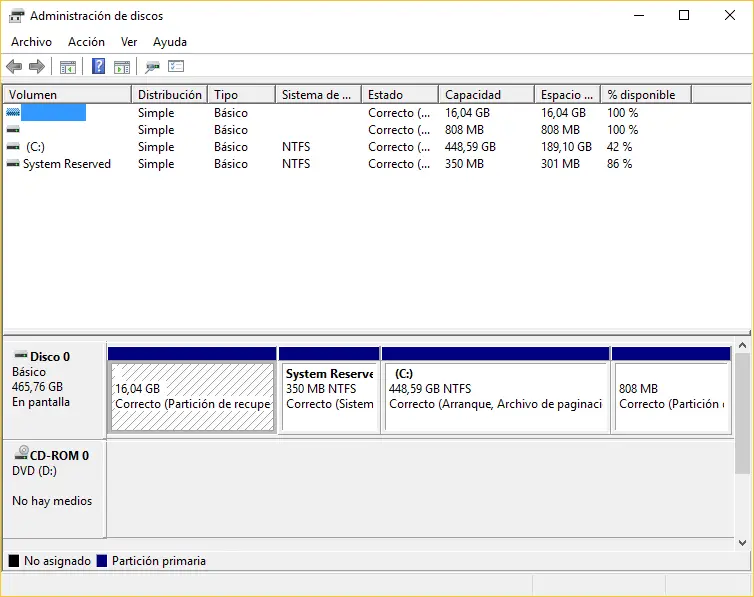754x597 pixels.
Task: Close the Administración de discos window
Action: click(729, 15)
